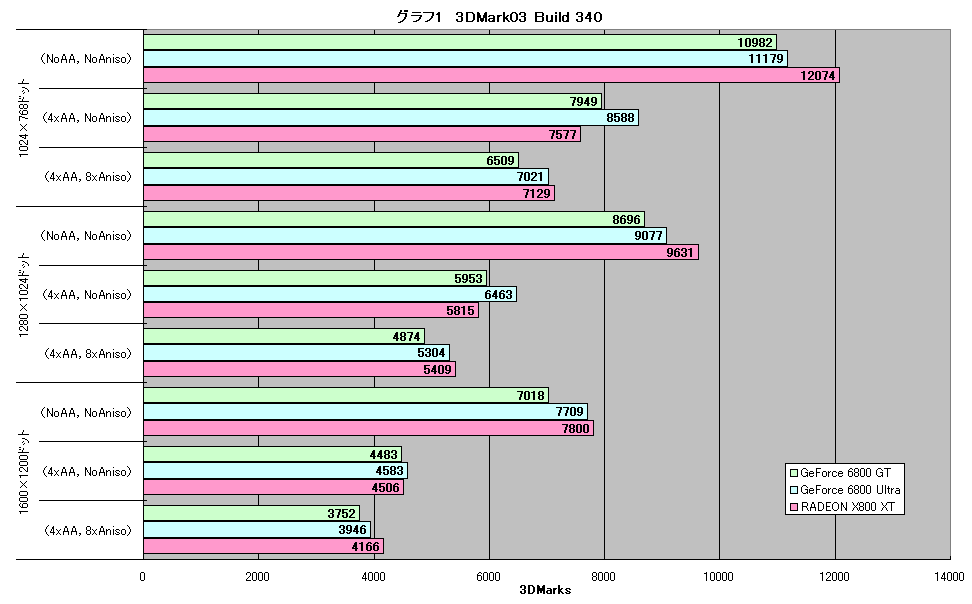
Task: Click the '0' tick on the 3DMarks axis
Action: pyautogui.click(x=143, y=576)
